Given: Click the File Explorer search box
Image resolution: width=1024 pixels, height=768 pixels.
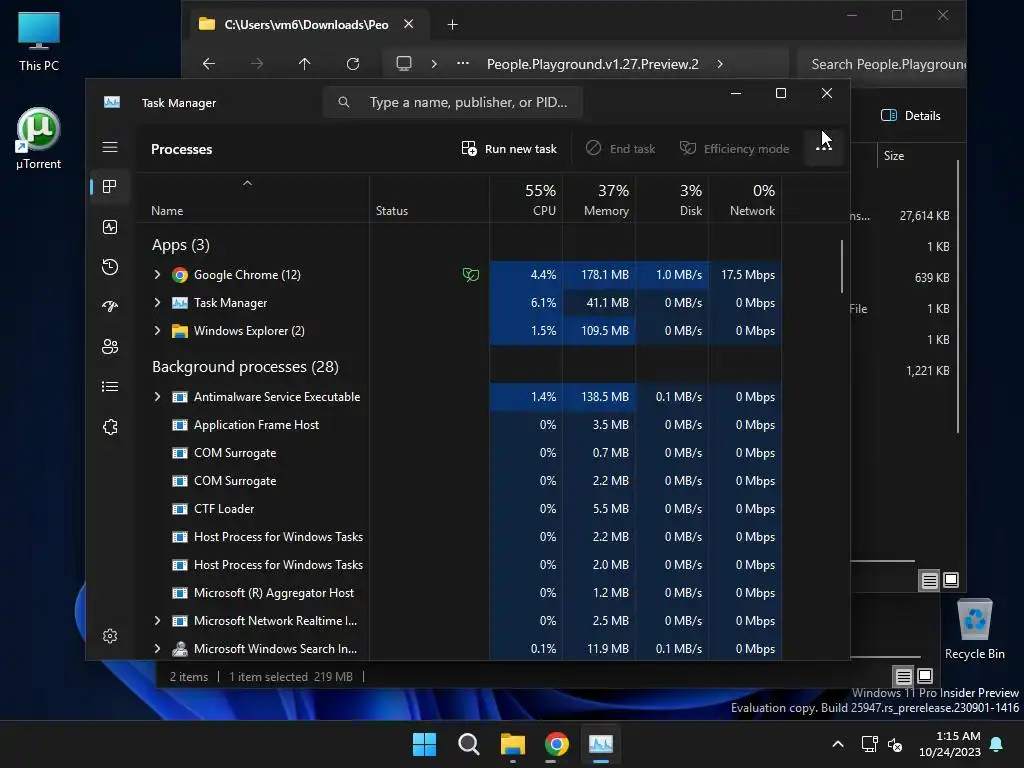Looking at the screenshot, I should (x=882, y=64).
